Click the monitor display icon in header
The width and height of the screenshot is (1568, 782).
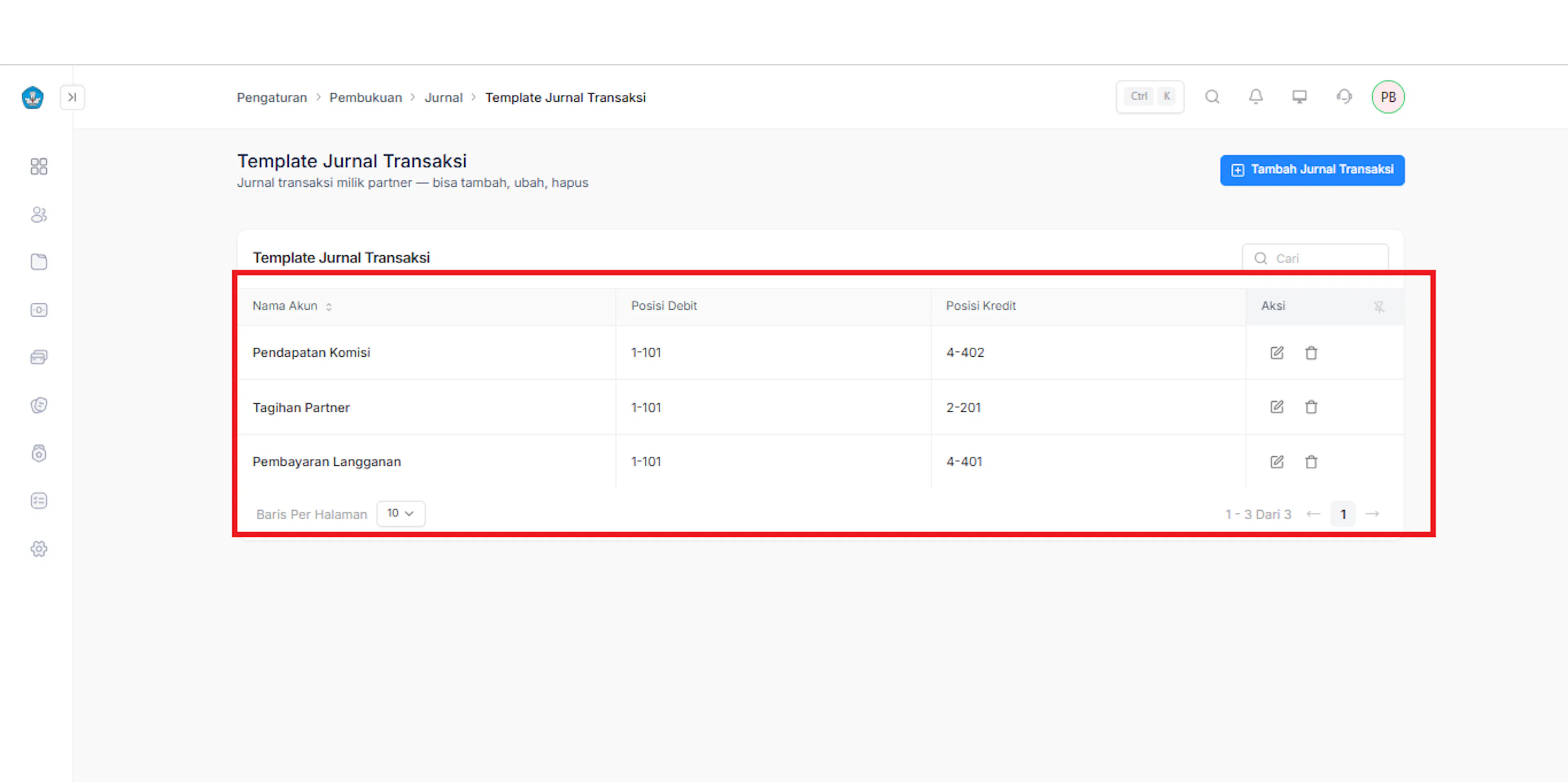pos(1300,97)
